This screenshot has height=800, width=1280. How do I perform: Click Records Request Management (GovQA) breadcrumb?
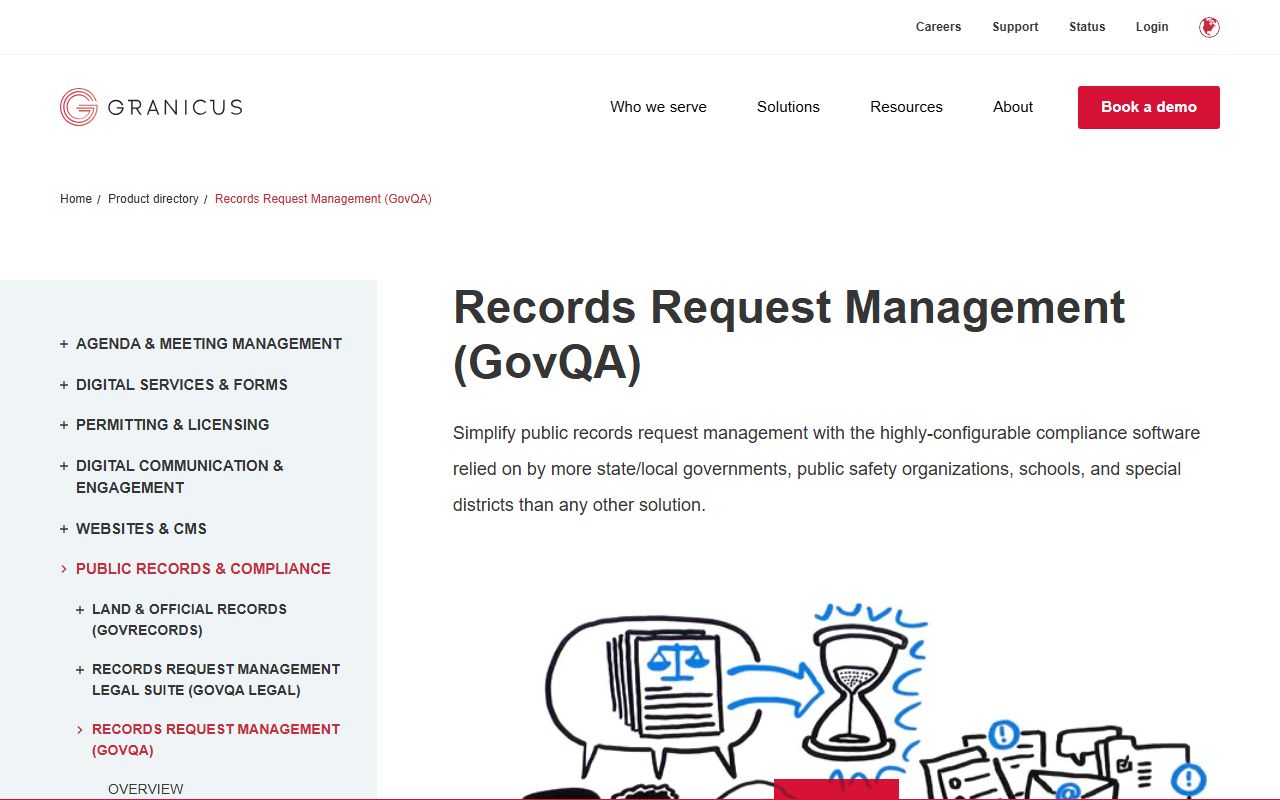[323, 199]
